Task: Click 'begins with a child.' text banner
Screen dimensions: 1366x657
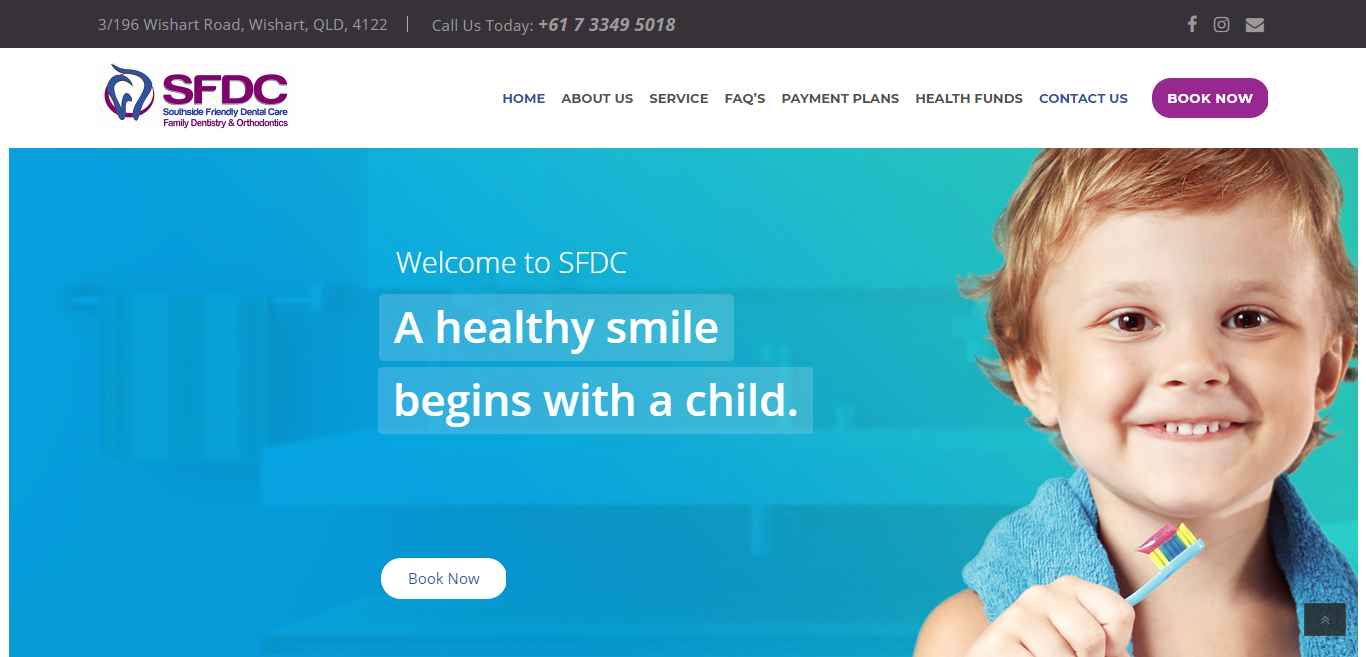Action: point(595,400)
